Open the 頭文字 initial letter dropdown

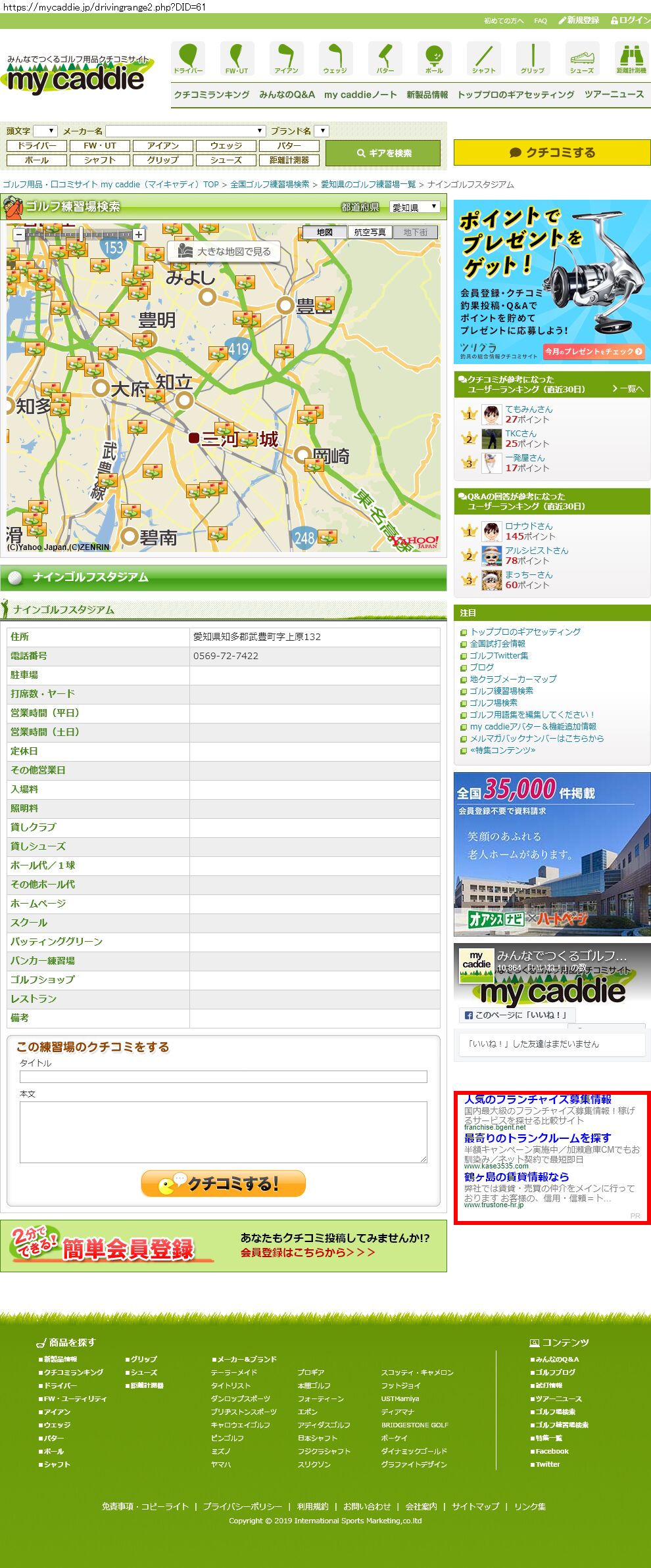(x=45, y=131)
